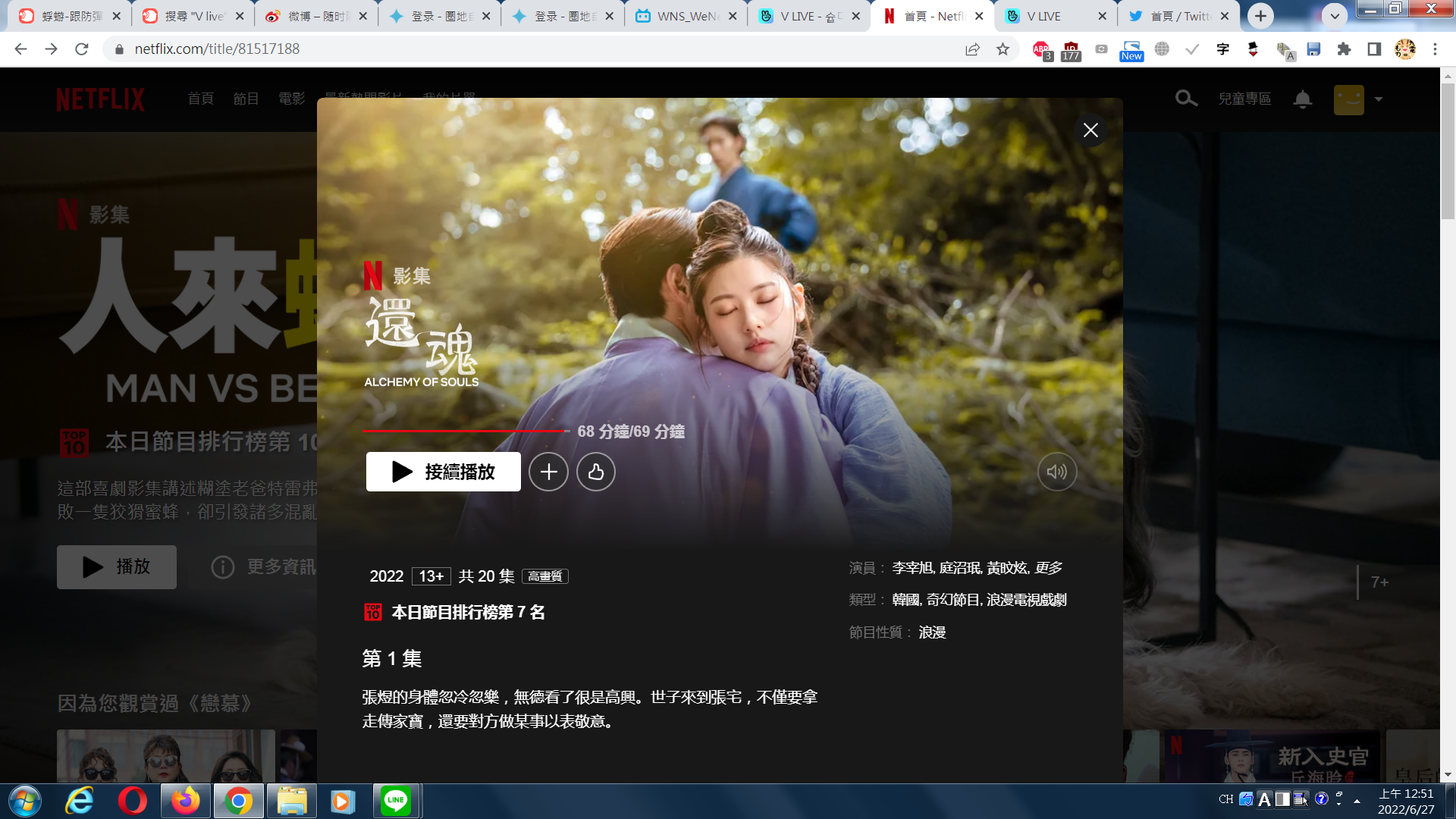Click the address bar URL

point(217,49)
